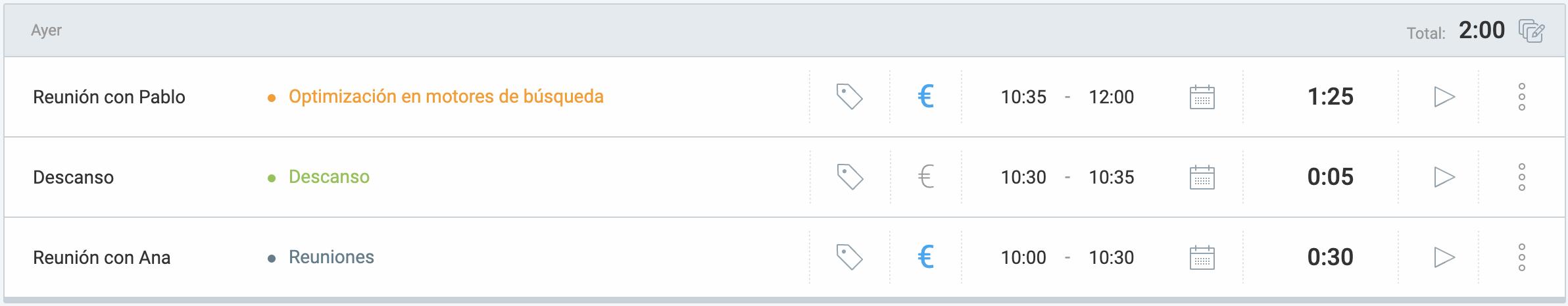The width and height of the screenshot is (1568, 306).
Task: Toggle billable euro for Reunión con Pablo
Action: (x=925, y=97)
